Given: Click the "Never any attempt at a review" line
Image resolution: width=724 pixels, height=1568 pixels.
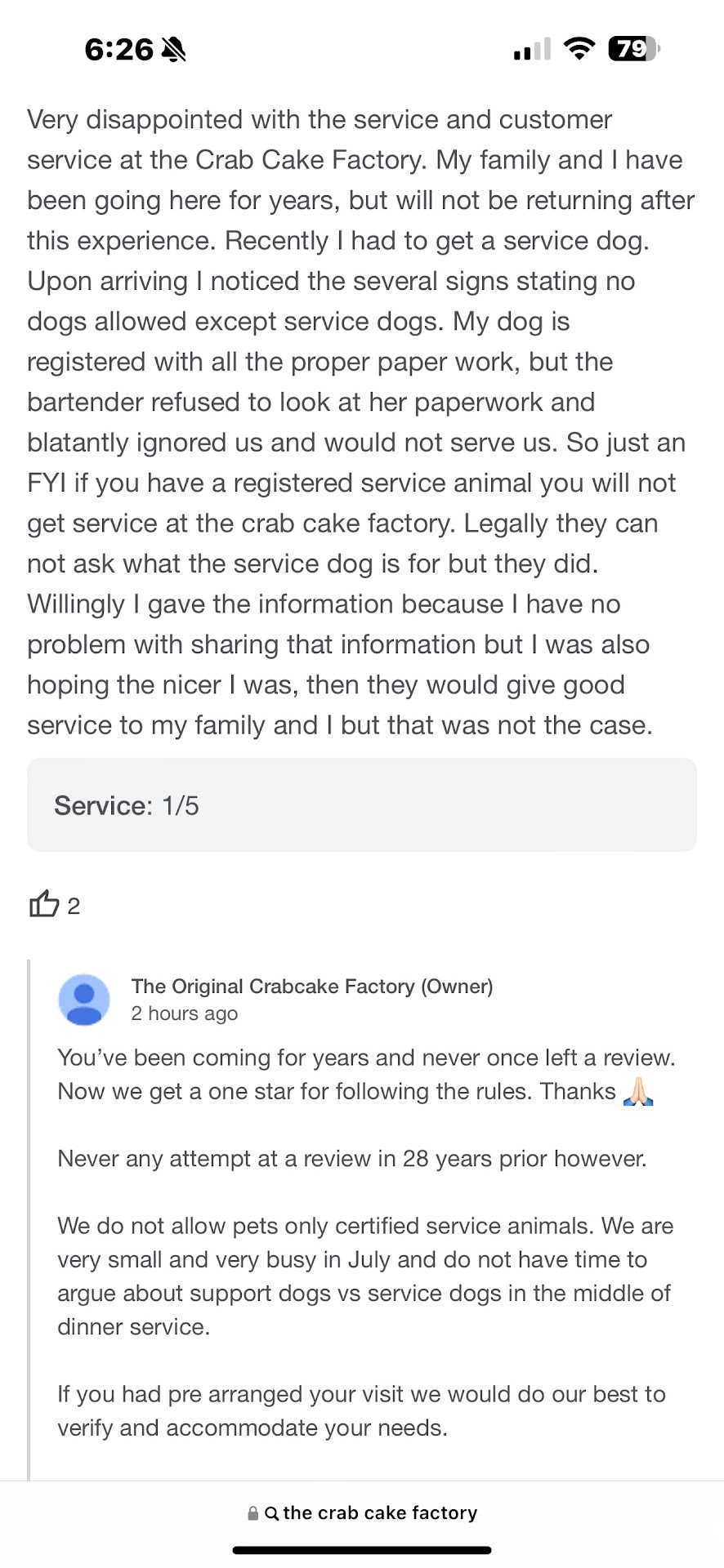Looking at the screenshot, I should click(x=352, y=1159).
